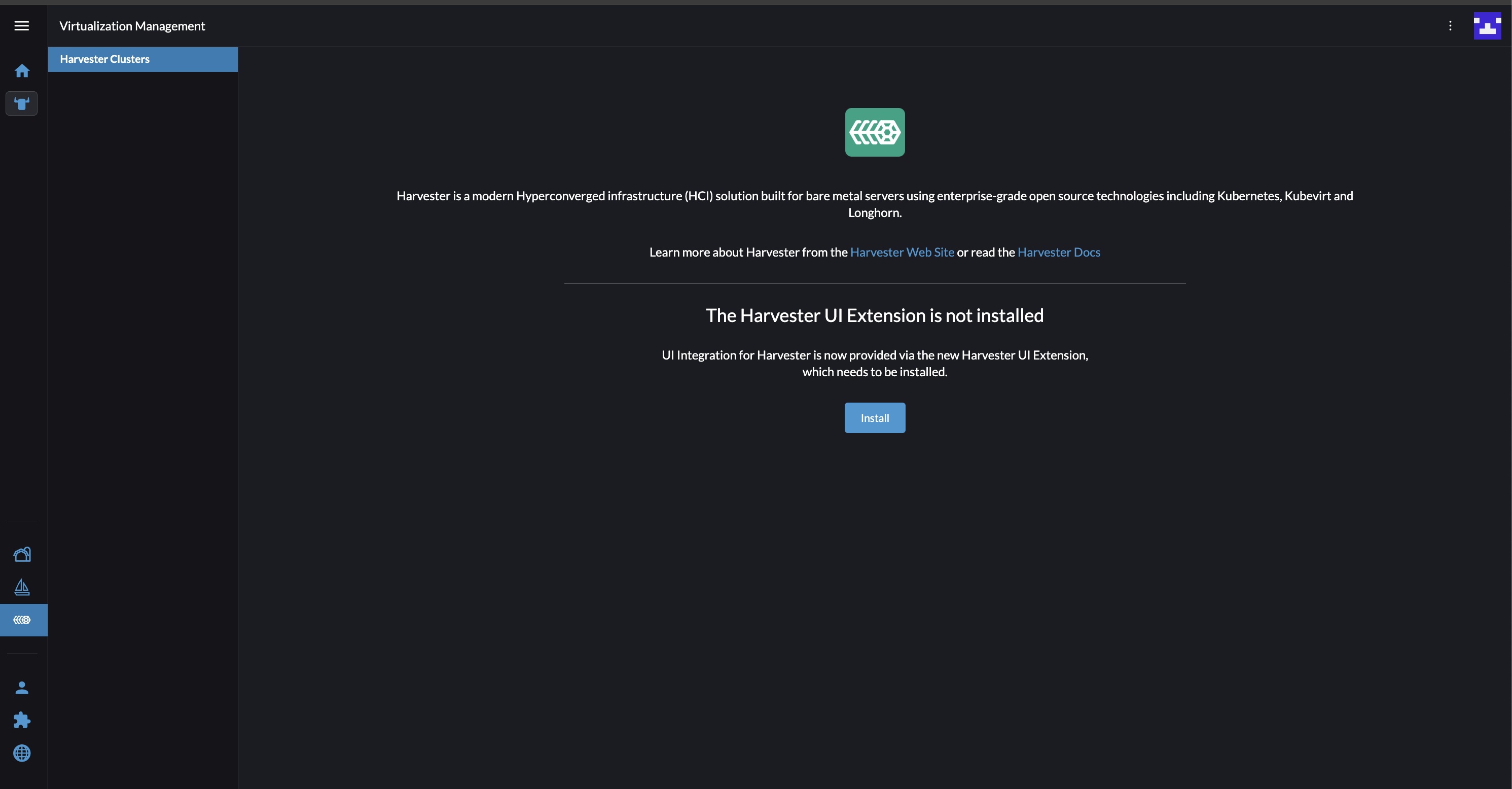This screenshot has width=1512, height=789.
Task: Click the app house icon in lower sidebar
Action: pos(22,554)
